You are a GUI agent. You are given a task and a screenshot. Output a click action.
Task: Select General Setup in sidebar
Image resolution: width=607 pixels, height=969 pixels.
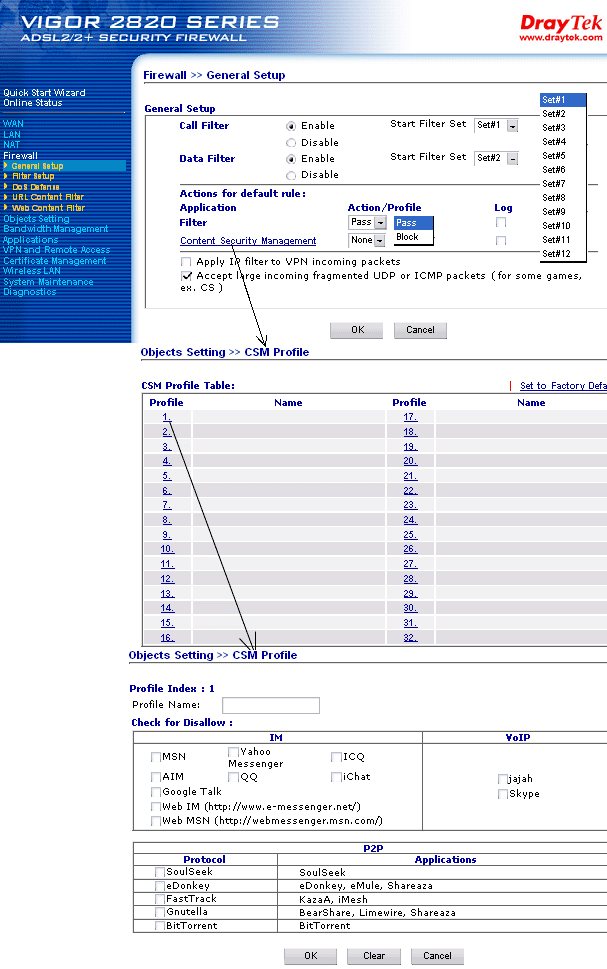coord(37,166)
